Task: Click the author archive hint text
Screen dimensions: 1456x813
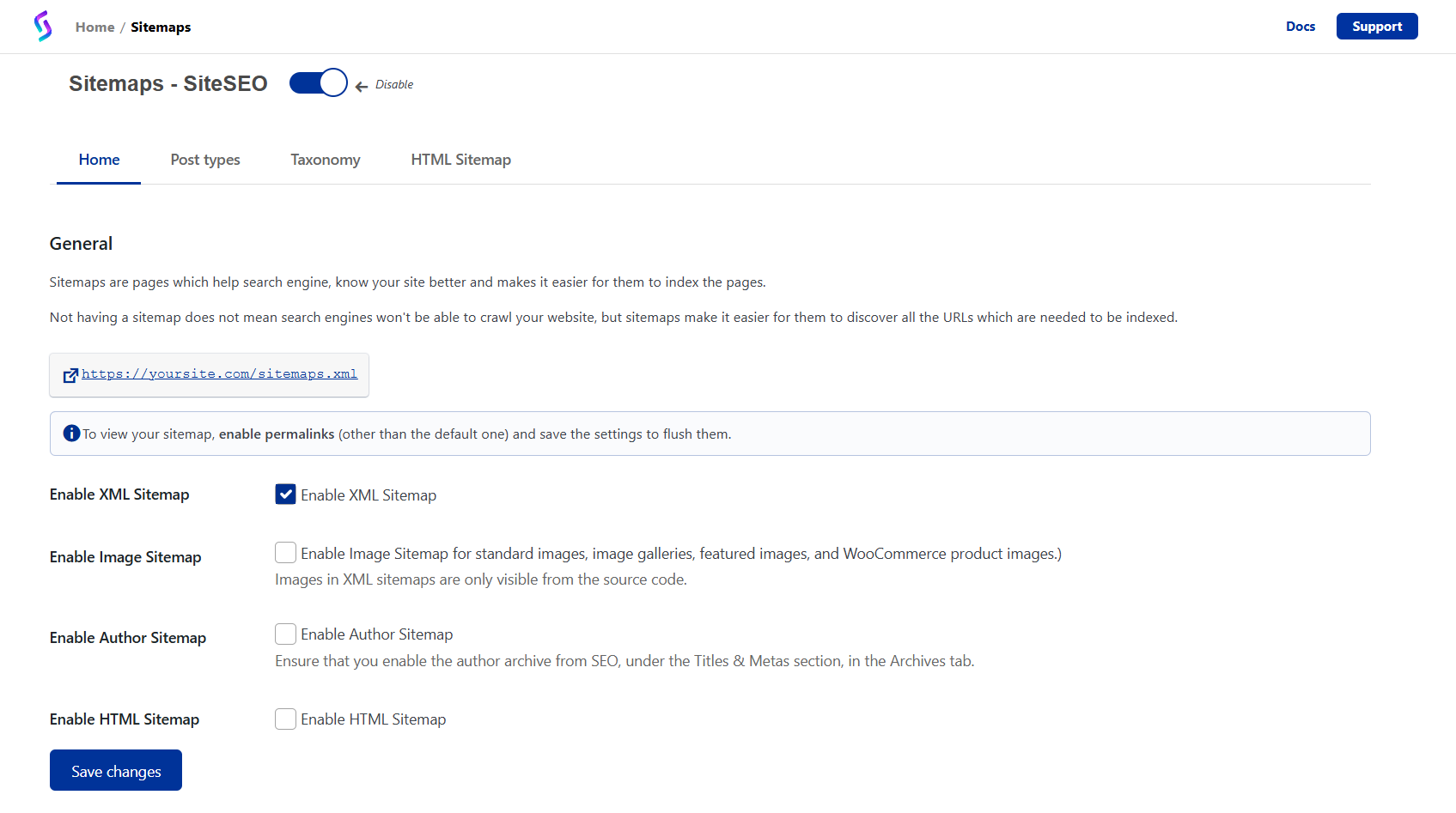Action: point(624,661)
